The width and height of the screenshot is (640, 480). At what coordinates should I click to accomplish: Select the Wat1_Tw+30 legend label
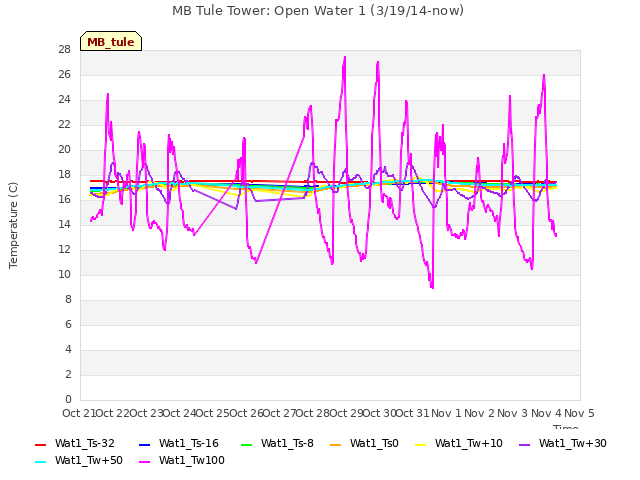coord(573,443)
